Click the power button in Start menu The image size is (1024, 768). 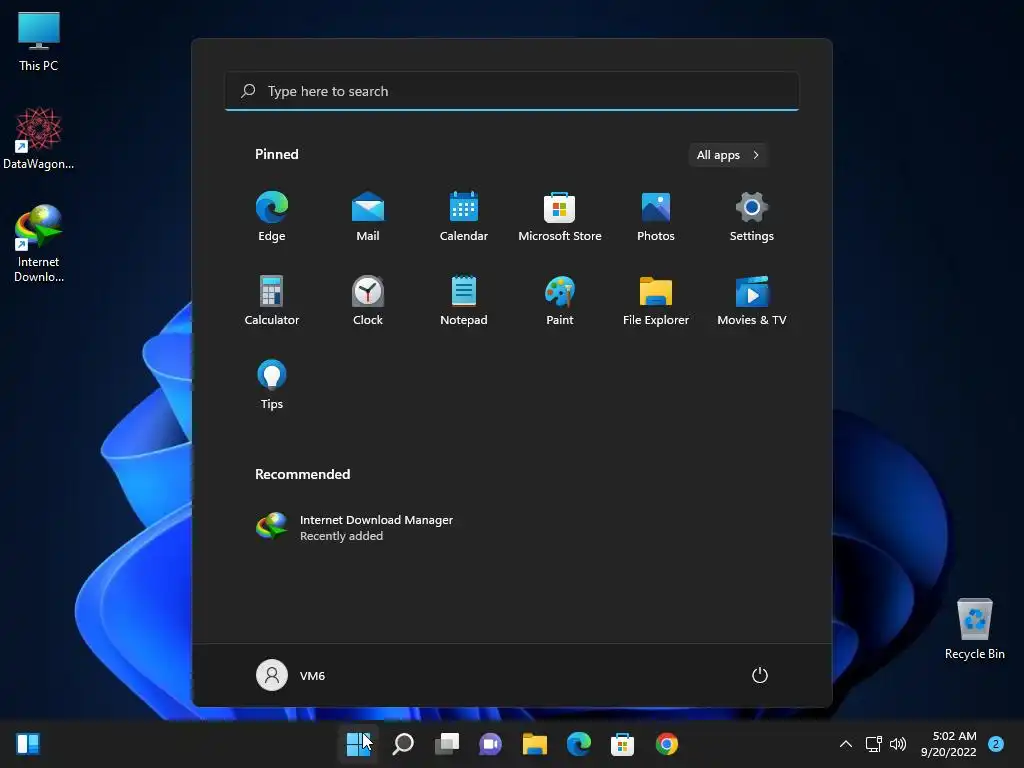[x=760, y=675]
